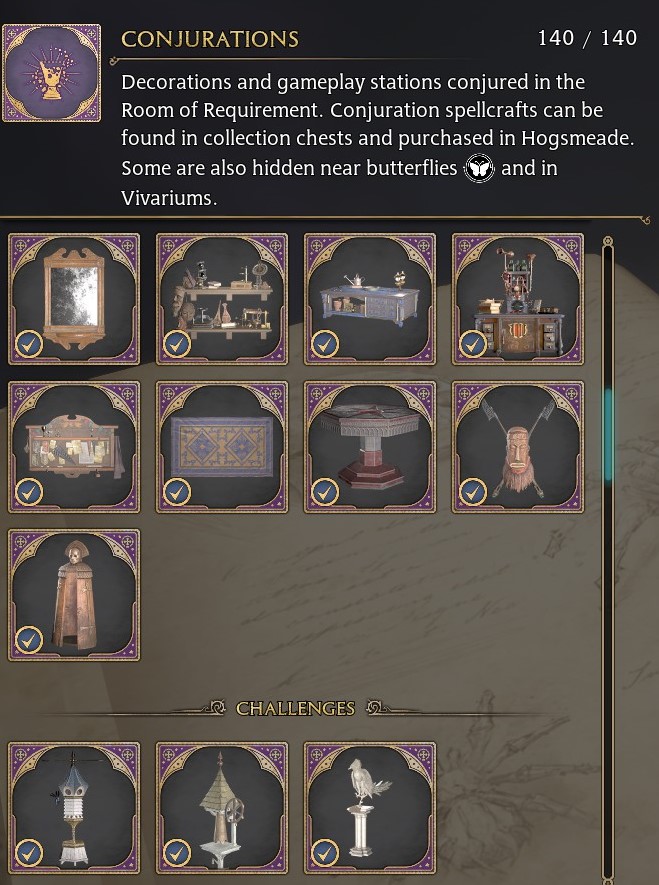The width and height of the screenshot is (659, 885).
Task: Choose the white bird statue challenge reward
Action: (x=370, y=808)
